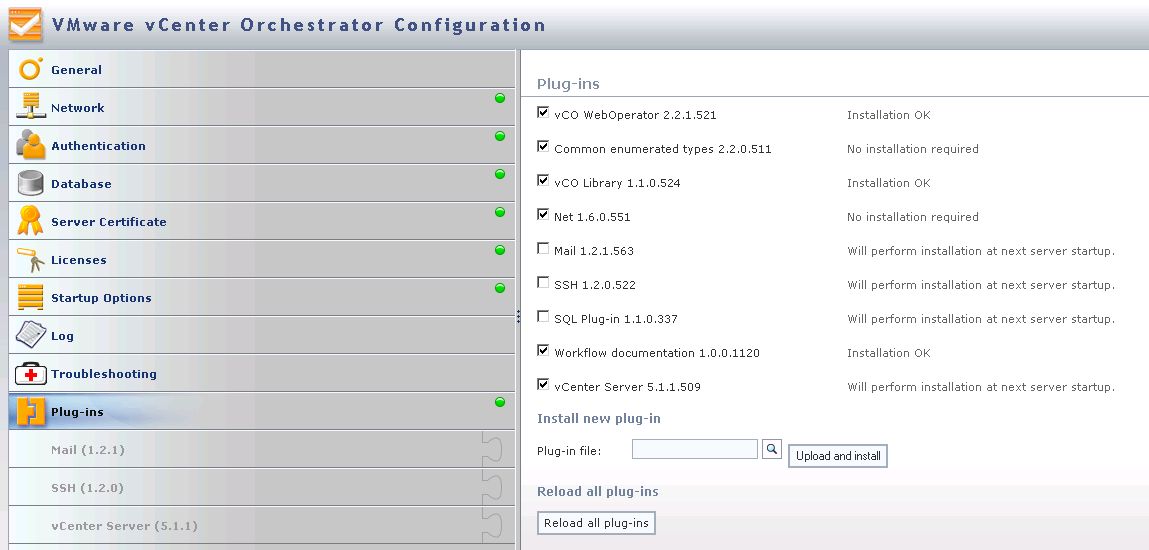Click into the Plug-in file input field
The image size is (1149, 550).
tap(694, 450)
